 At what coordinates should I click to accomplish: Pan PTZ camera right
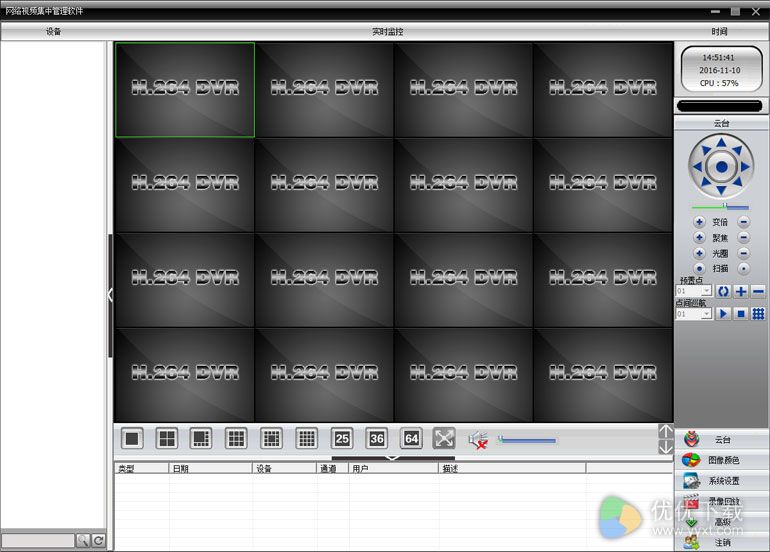coord(745,166)
